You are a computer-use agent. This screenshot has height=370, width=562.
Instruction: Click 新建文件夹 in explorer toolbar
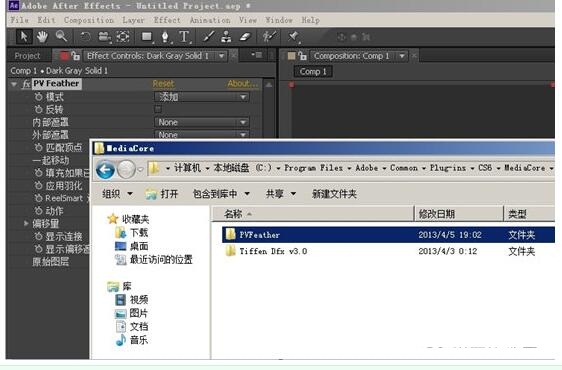(x=334, y=194)
